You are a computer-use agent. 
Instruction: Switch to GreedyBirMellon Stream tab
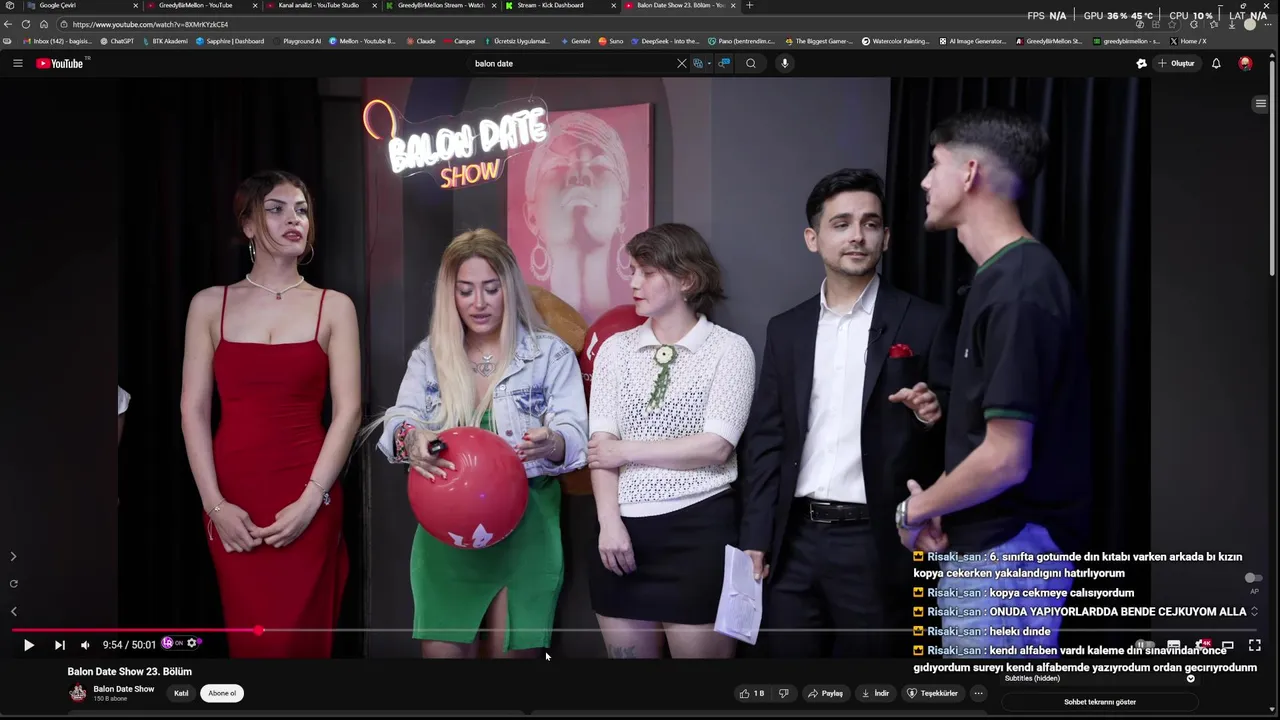click(441, 5)
